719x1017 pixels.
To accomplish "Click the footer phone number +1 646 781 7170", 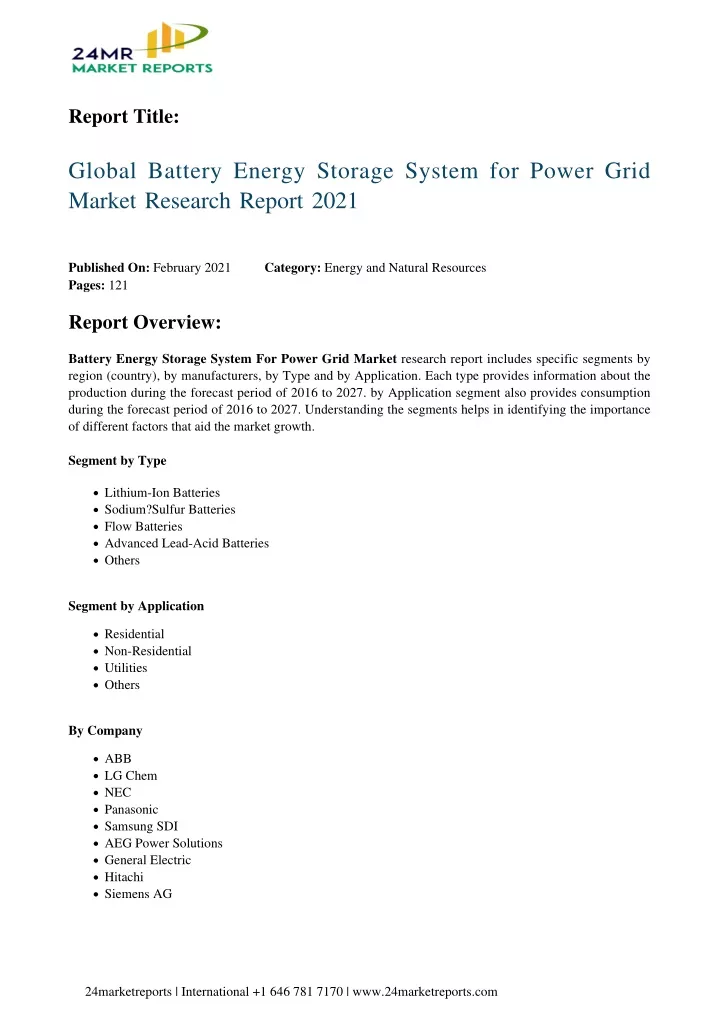I will click(x=298, y=992).
